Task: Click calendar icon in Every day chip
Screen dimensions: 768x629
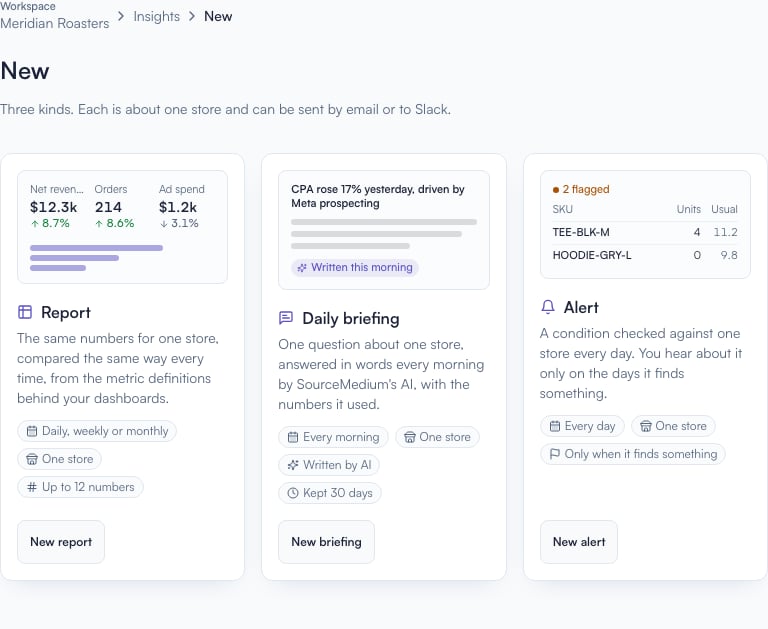Action: tap(554, 426)
